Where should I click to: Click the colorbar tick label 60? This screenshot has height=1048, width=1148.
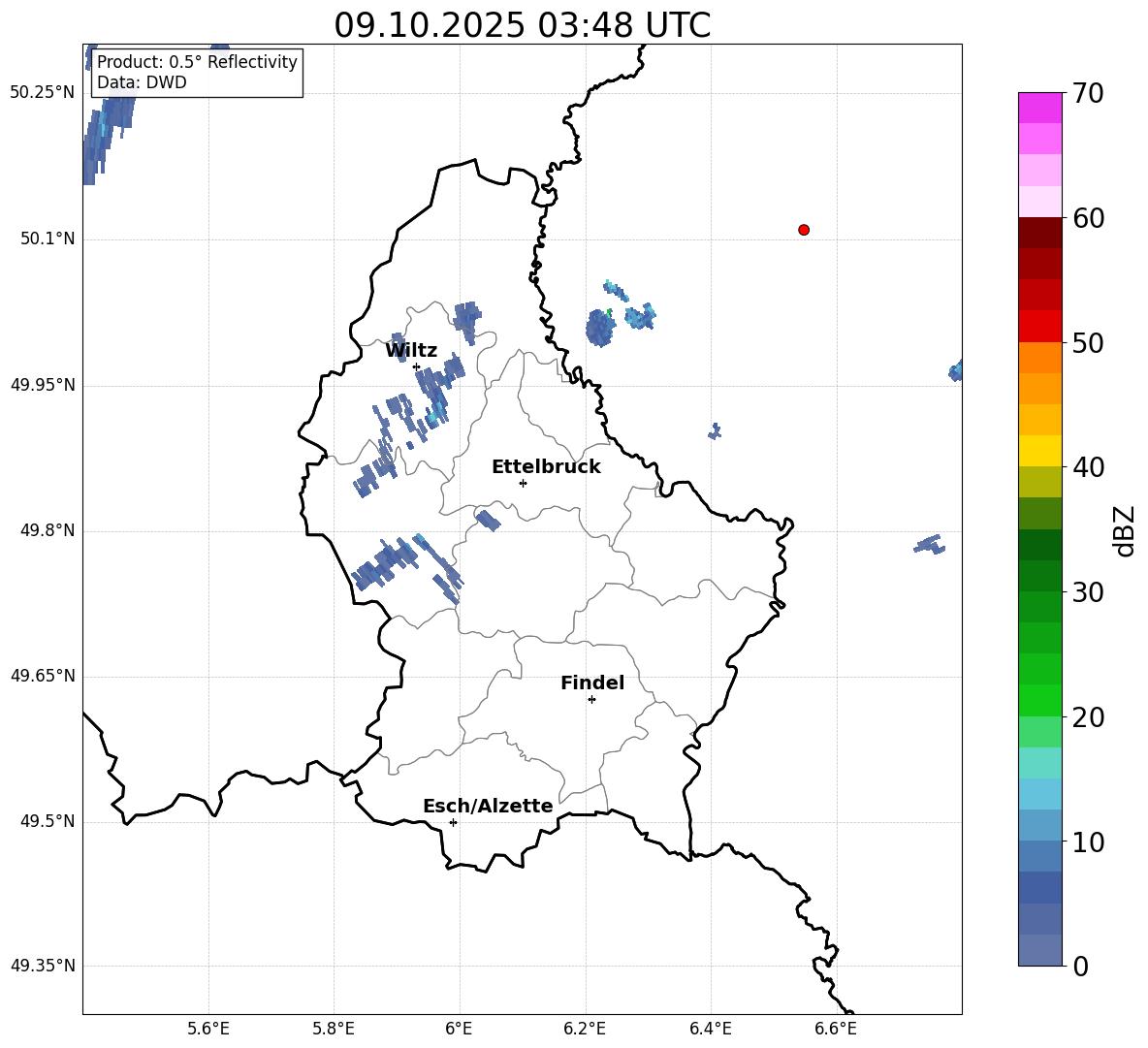pyautogui.click(x=1088, y=218)
